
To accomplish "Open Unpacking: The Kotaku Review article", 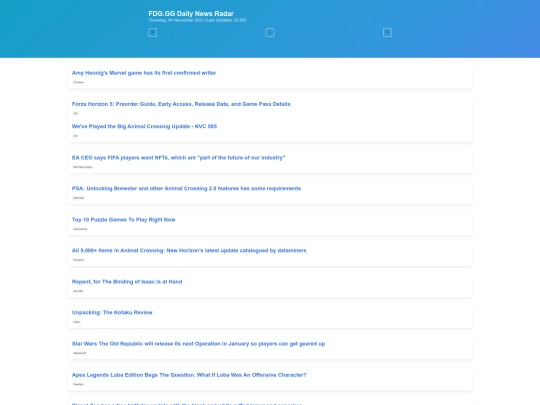I will tap(112, 312).
